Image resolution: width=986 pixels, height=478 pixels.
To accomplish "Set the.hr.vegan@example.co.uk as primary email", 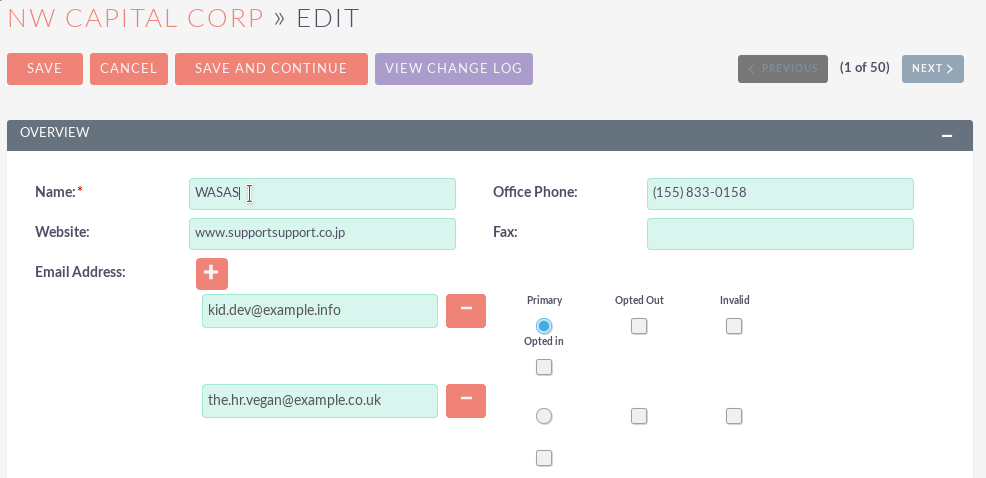I will pos(544,416).
